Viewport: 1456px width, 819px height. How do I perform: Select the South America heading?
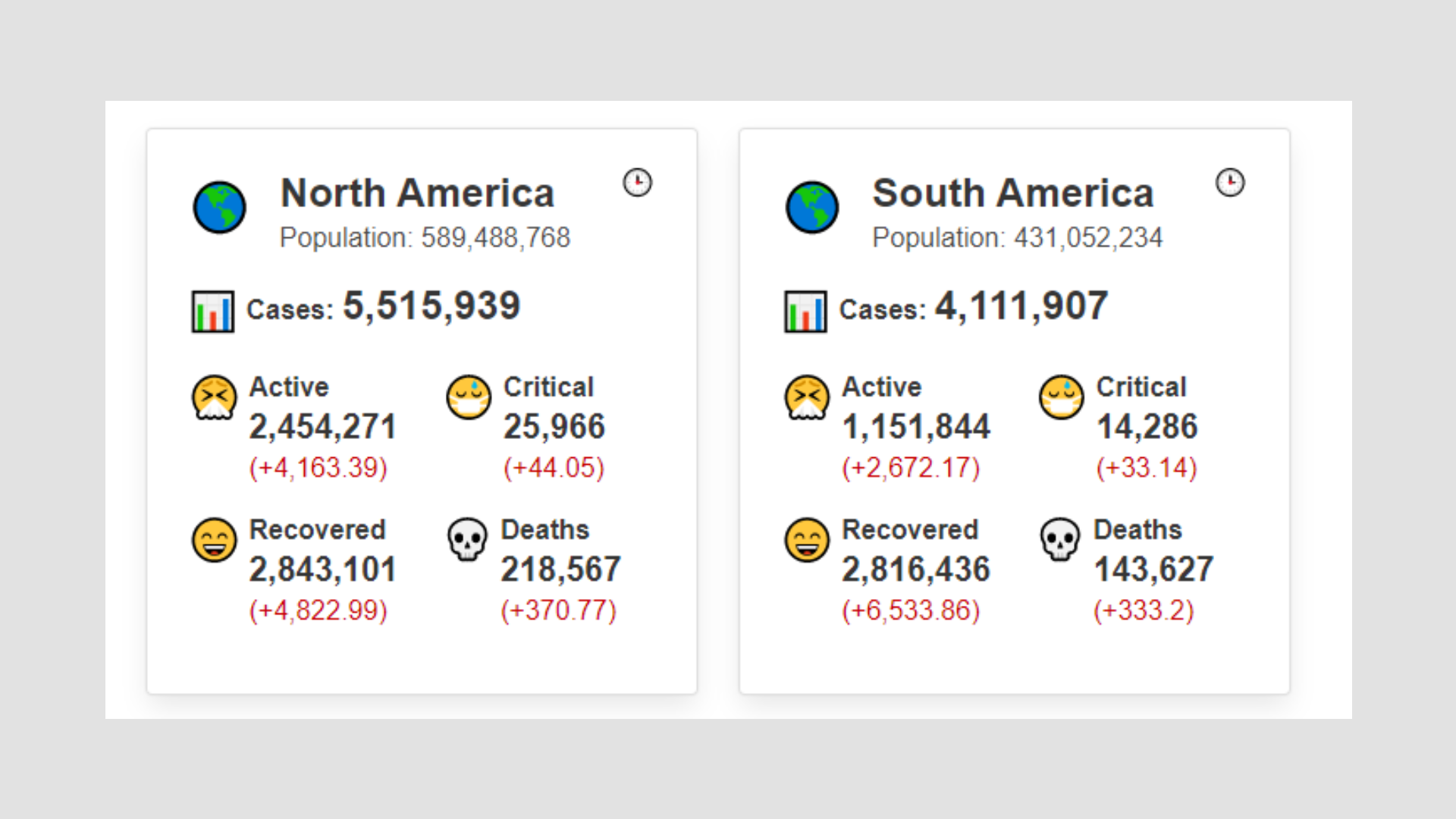point(1013,193)
